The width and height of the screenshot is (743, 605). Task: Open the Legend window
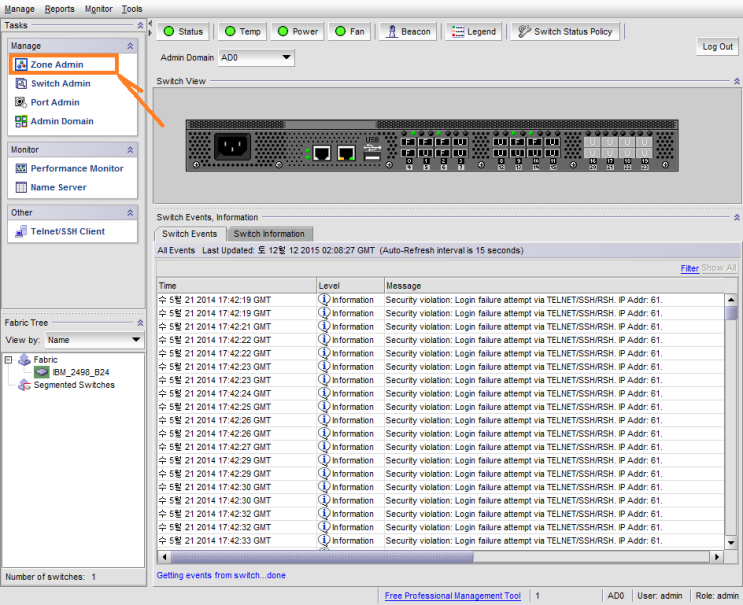473,32
